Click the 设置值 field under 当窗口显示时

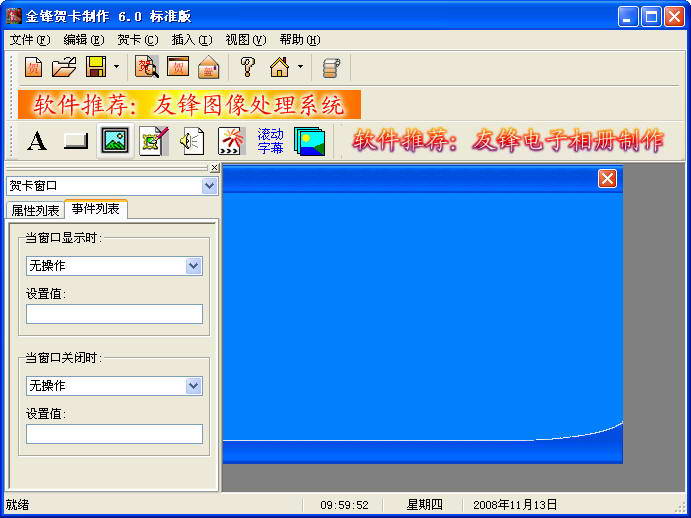click(x=114, y=314)
